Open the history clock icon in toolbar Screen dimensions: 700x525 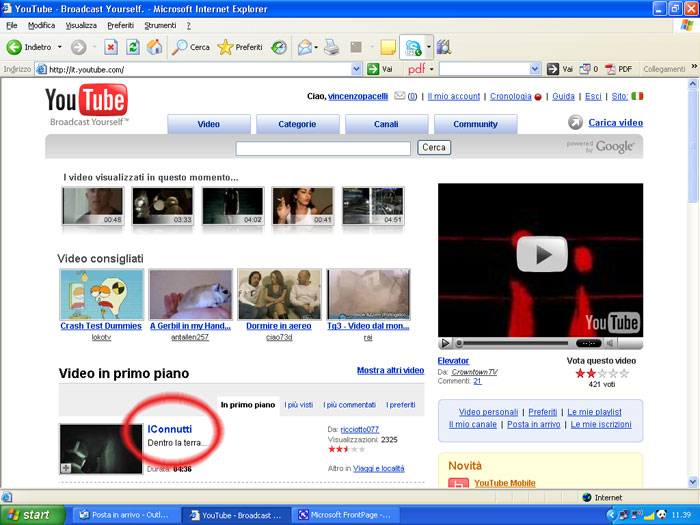point(279,47)
